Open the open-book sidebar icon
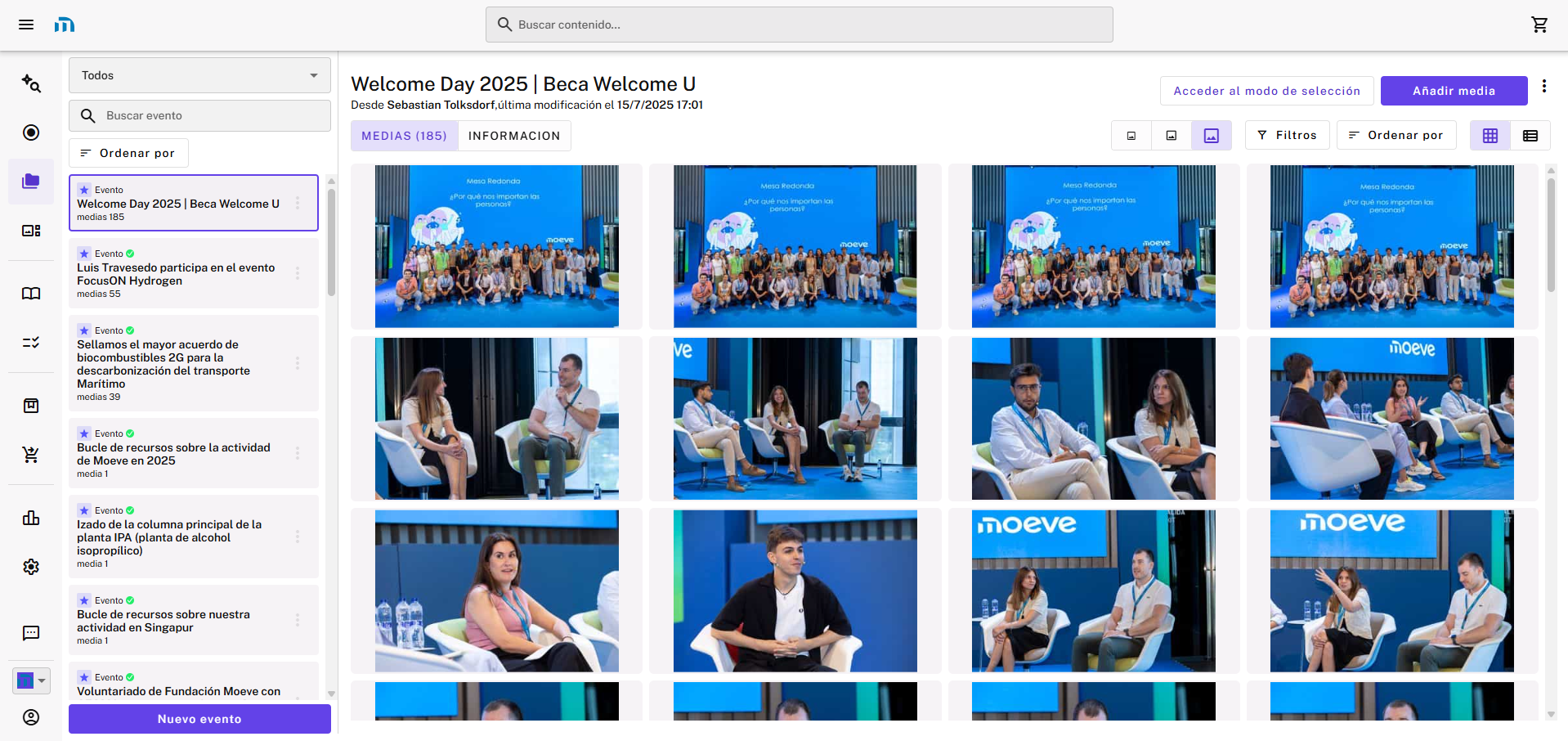This screenshot has width=1568, height=741. coord(31,294)
